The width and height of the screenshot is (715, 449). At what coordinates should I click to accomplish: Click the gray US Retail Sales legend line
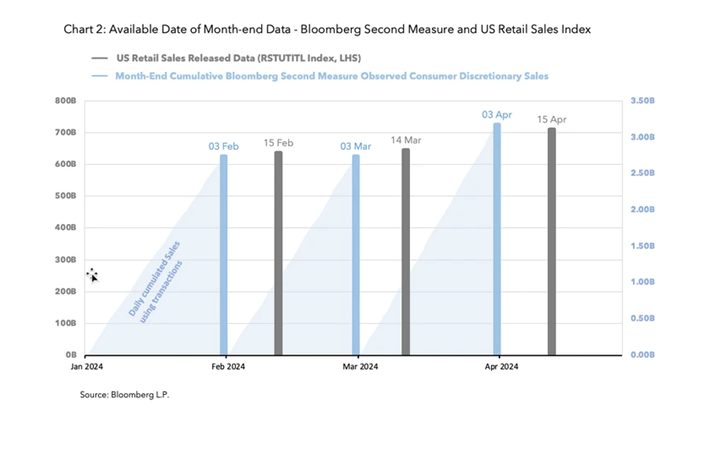pyautogui.click(x=99, y=58)
